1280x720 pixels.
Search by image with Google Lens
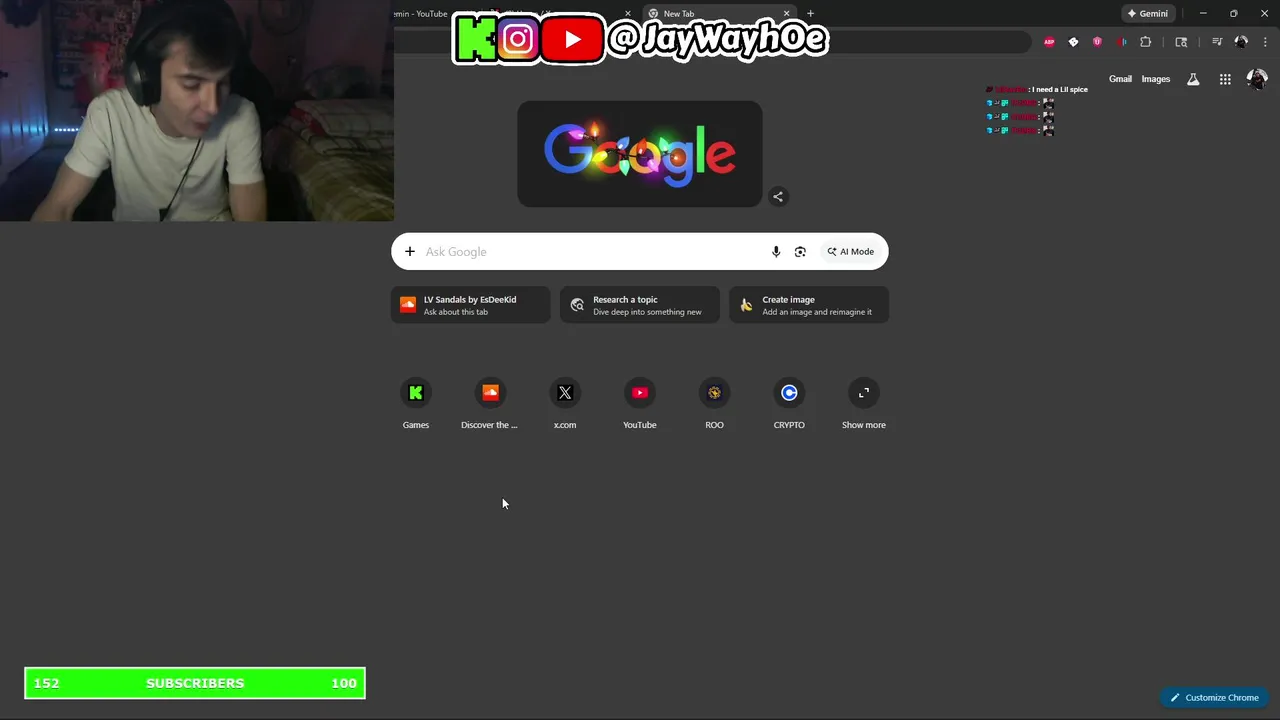coord(800,252)
